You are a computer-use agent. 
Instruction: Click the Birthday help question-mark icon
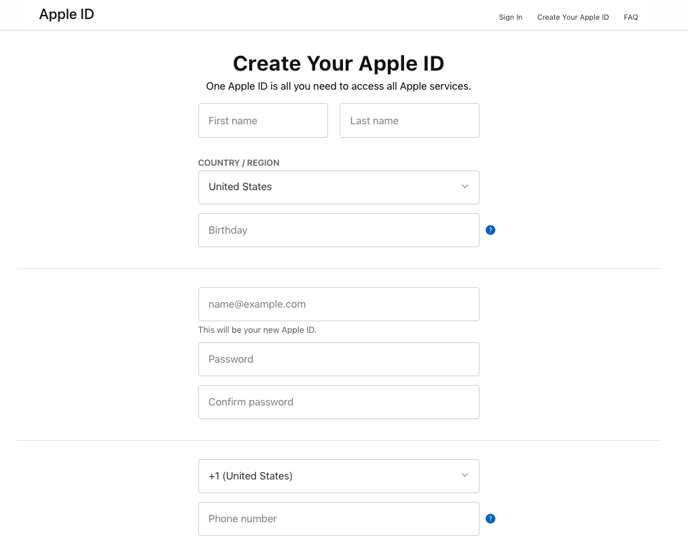click(490, 230)
